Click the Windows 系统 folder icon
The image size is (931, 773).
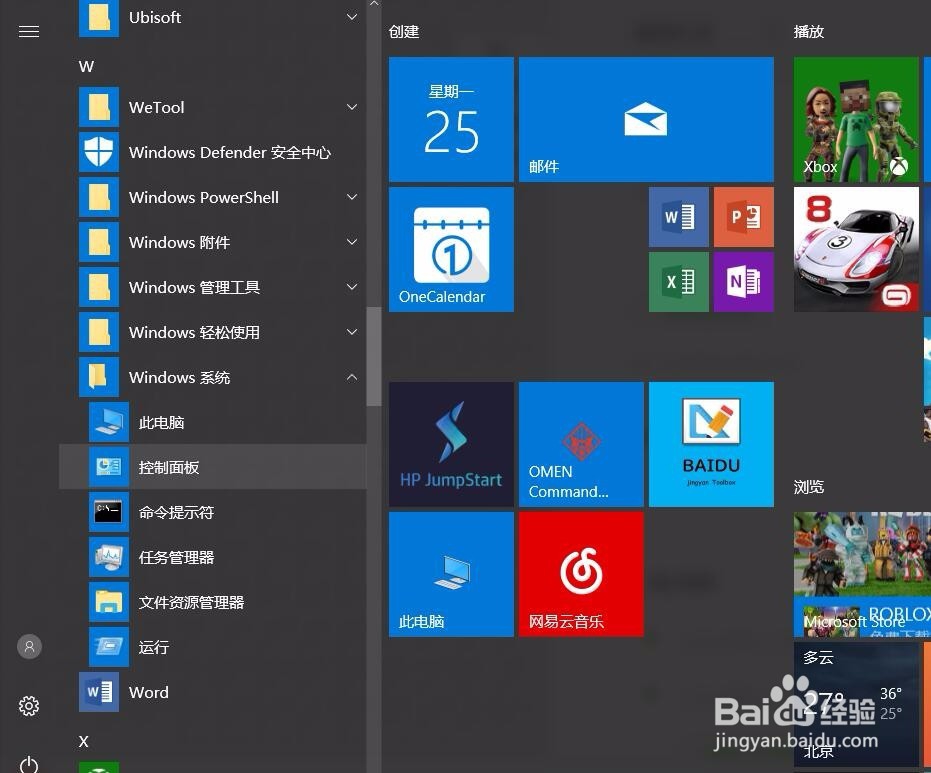[x=99, y=377]
